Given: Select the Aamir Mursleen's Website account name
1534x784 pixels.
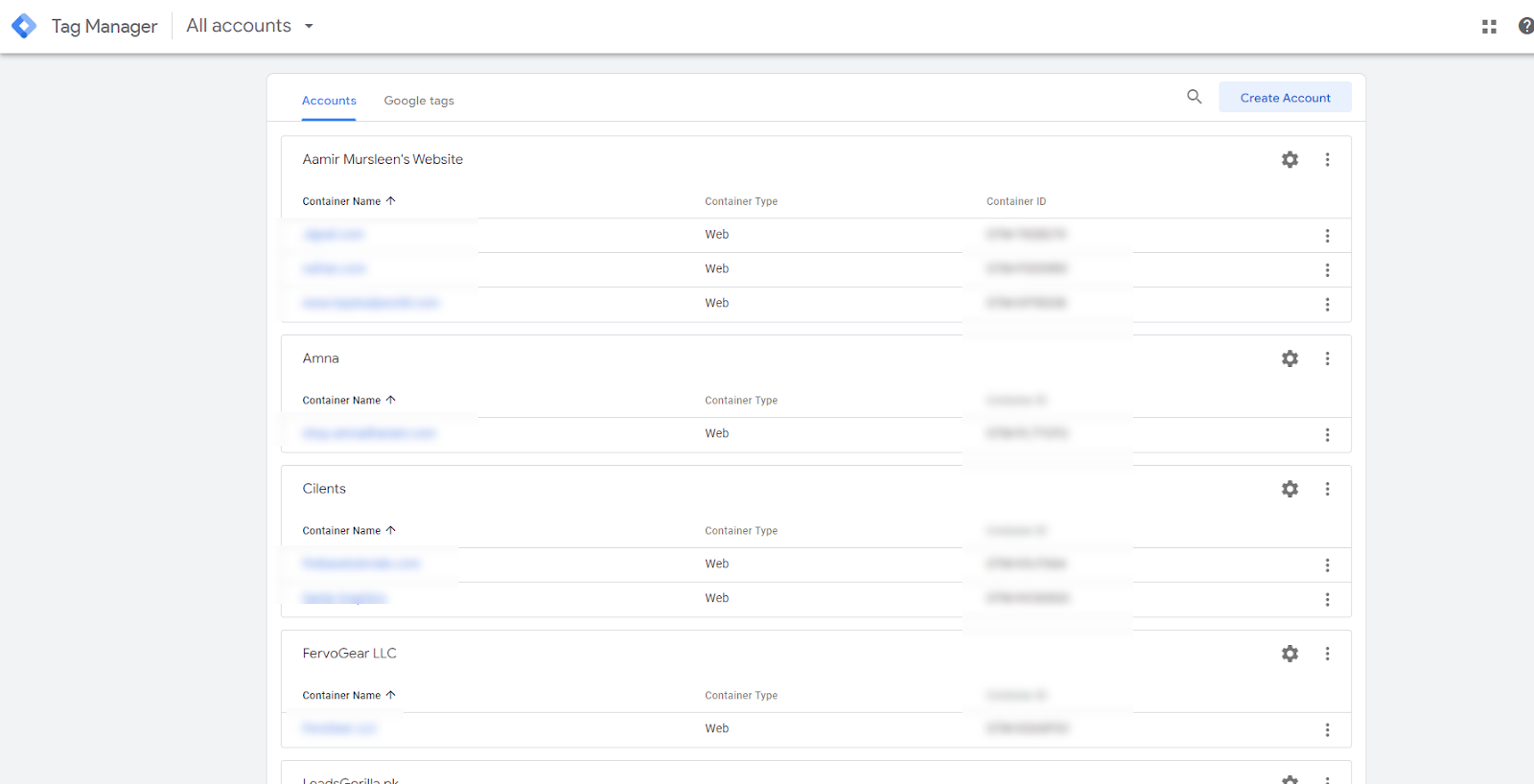Looking at the screenshot, I should click(383, 160).
